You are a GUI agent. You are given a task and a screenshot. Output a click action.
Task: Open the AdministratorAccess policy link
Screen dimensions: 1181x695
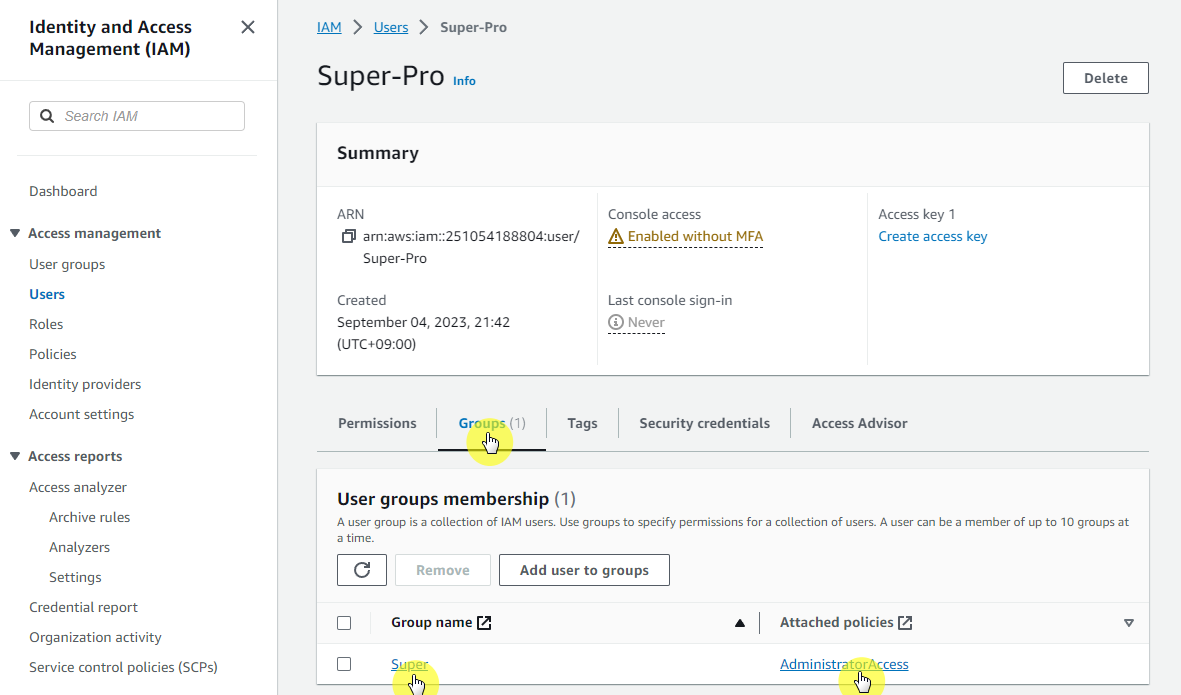coord(844,664)
